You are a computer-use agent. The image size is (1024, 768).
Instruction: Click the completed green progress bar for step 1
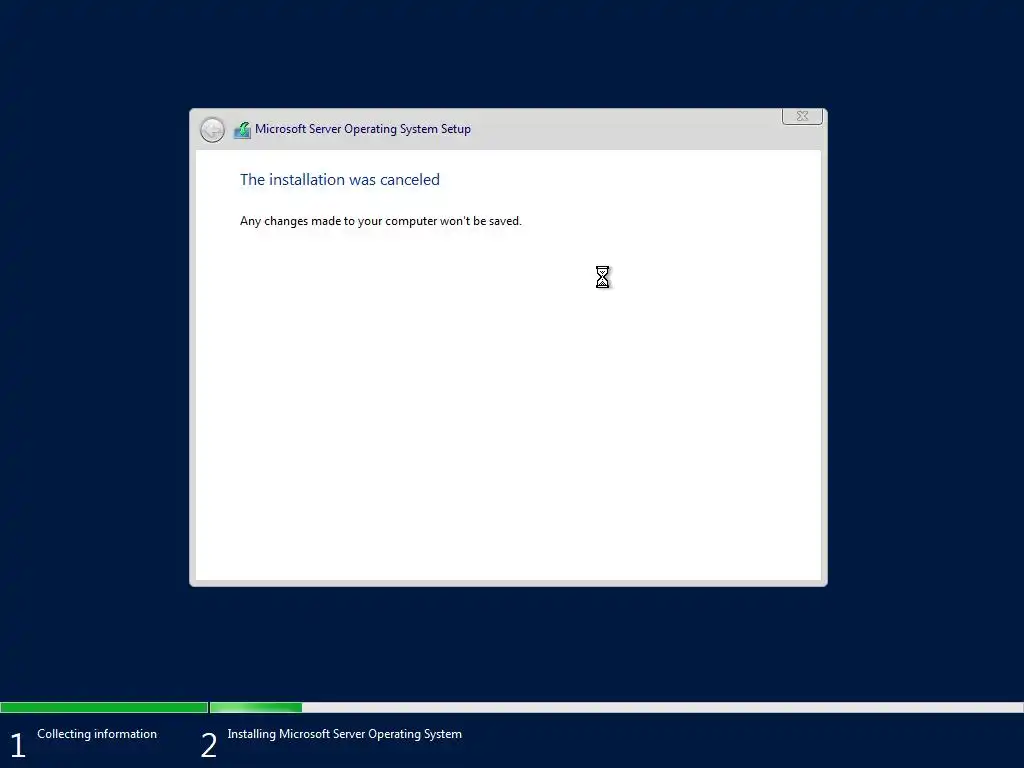pyautogui.click(x=104, y=707)
